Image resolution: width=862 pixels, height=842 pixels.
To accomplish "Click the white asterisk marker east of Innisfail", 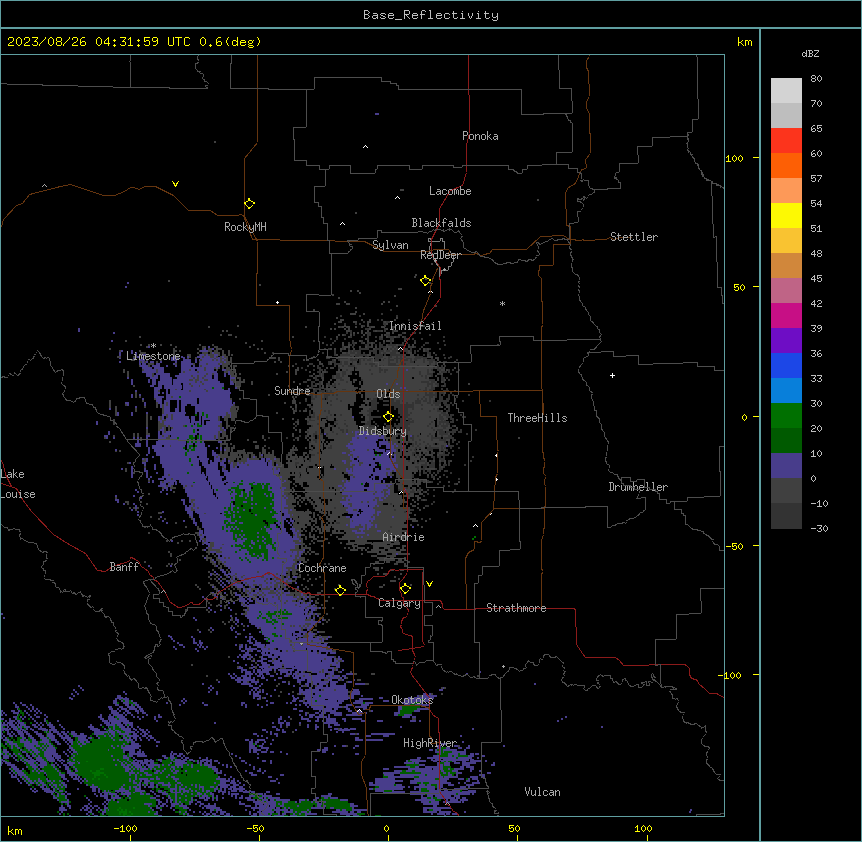I will coord(502,303).
